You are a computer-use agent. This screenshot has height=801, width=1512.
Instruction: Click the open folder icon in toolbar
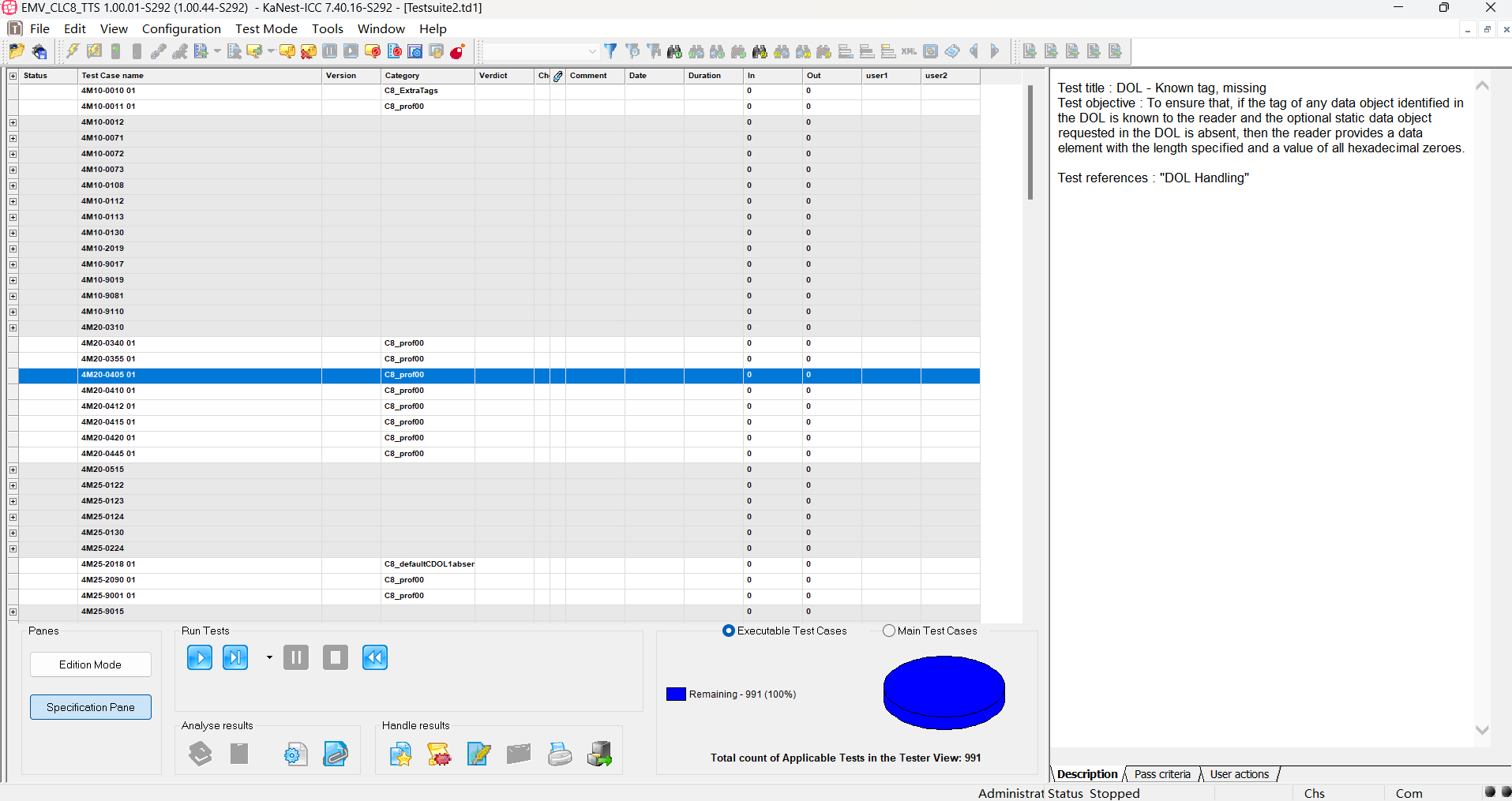coord(17,51)
